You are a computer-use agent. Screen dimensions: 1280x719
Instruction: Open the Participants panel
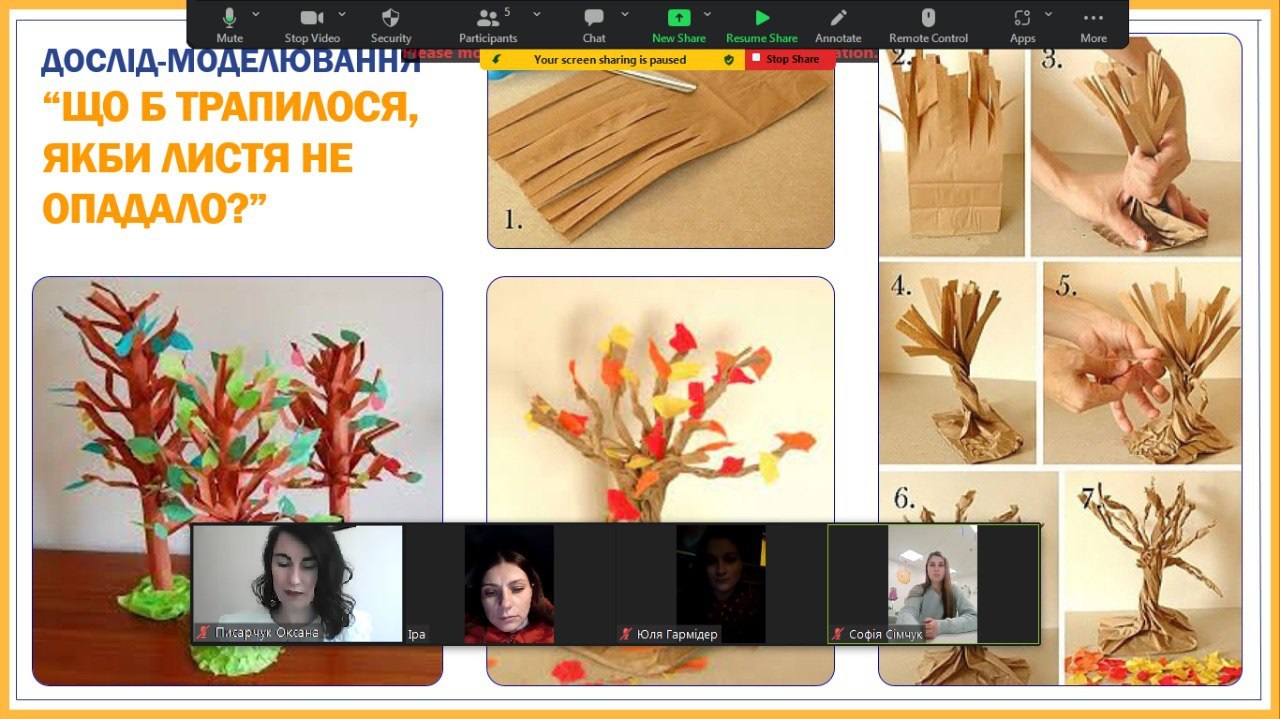pos(488,24)
